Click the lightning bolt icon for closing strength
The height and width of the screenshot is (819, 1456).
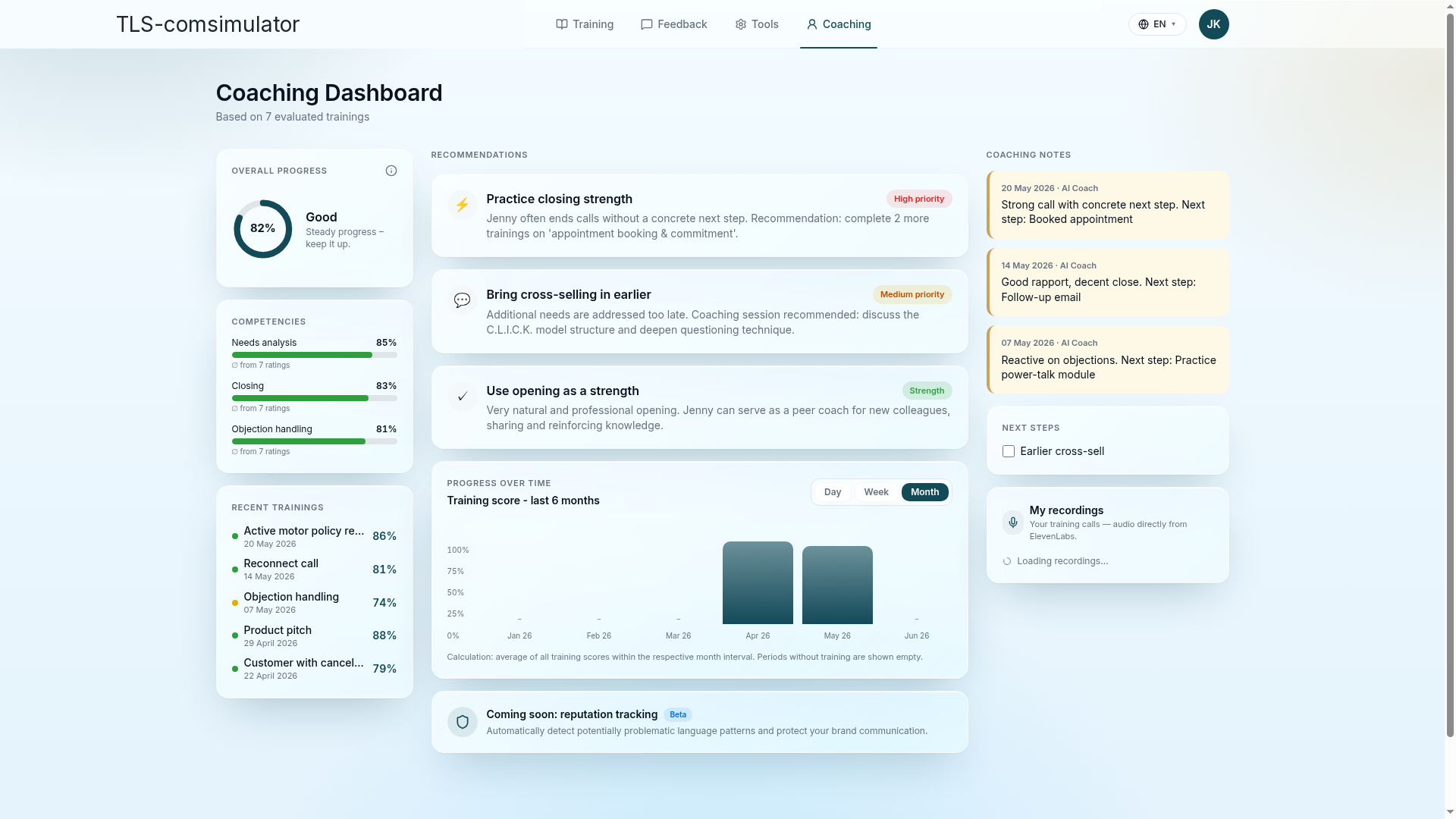coord(462,205)
